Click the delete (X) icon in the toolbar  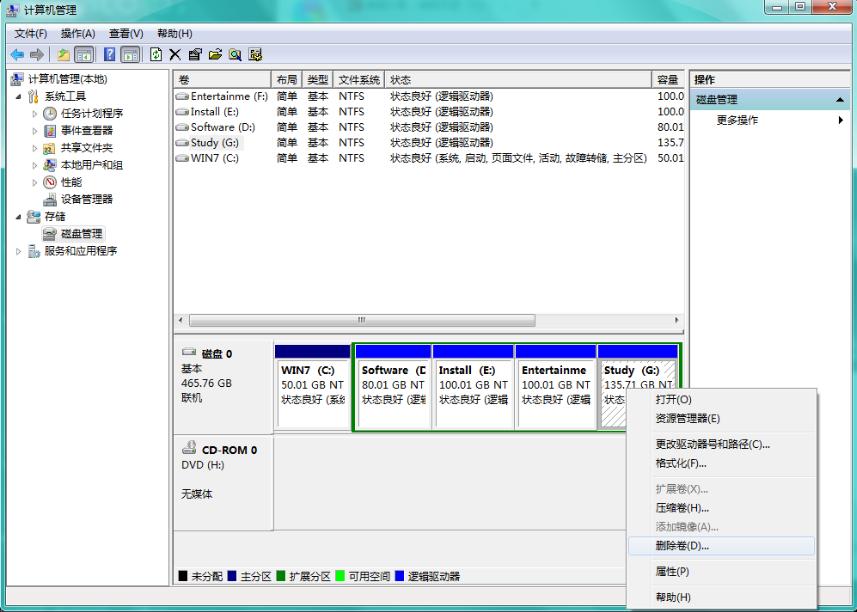pos(174,55)
